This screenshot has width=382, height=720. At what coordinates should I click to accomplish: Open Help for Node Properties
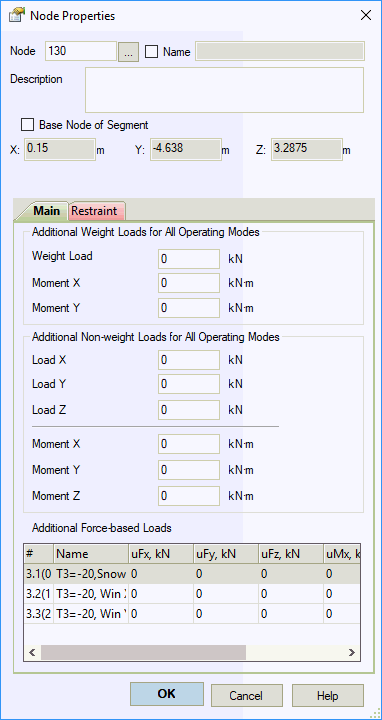tap(328, 695)
